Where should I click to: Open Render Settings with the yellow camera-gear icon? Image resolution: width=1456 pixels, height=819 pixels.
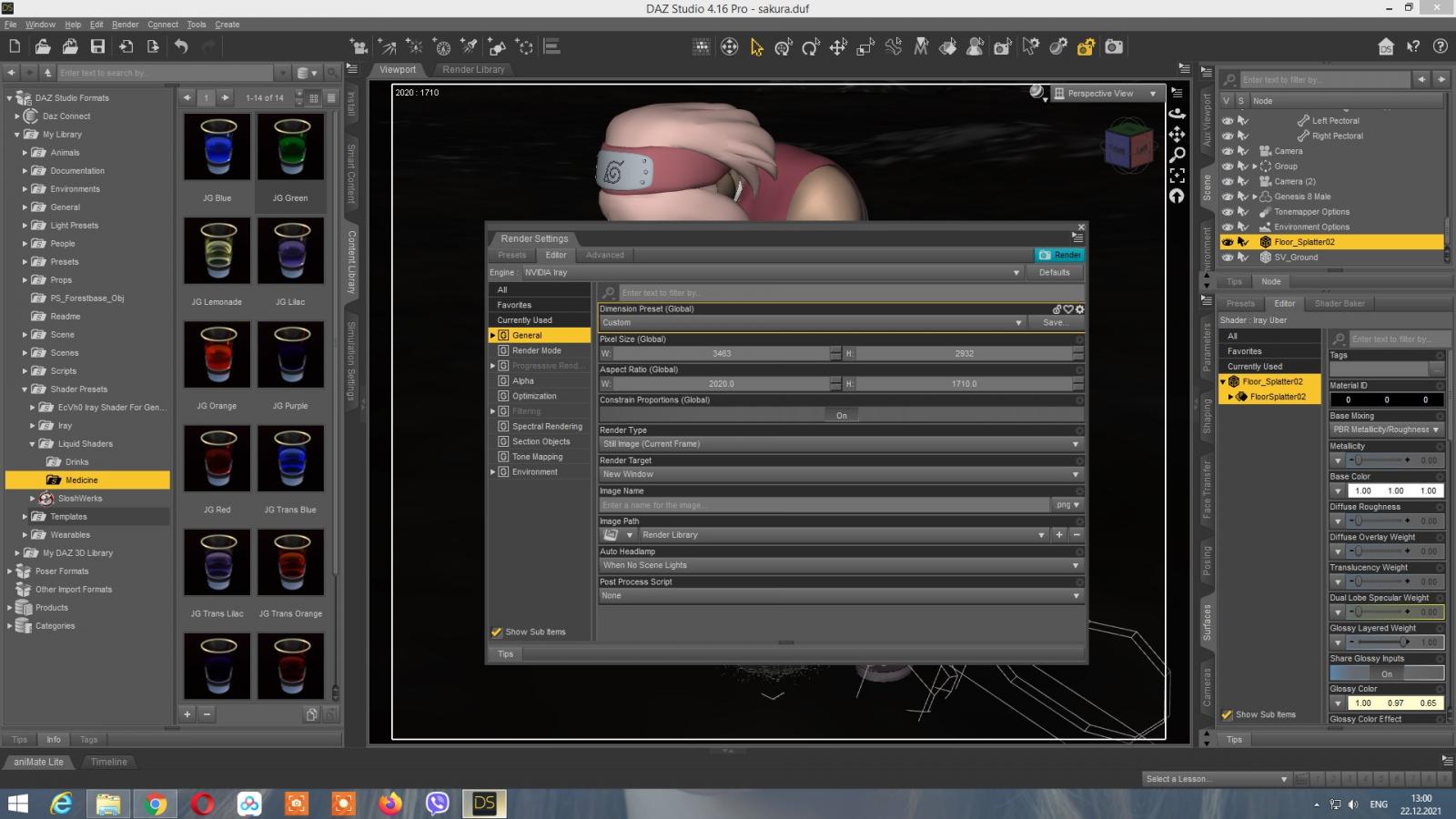(1086, 46)
